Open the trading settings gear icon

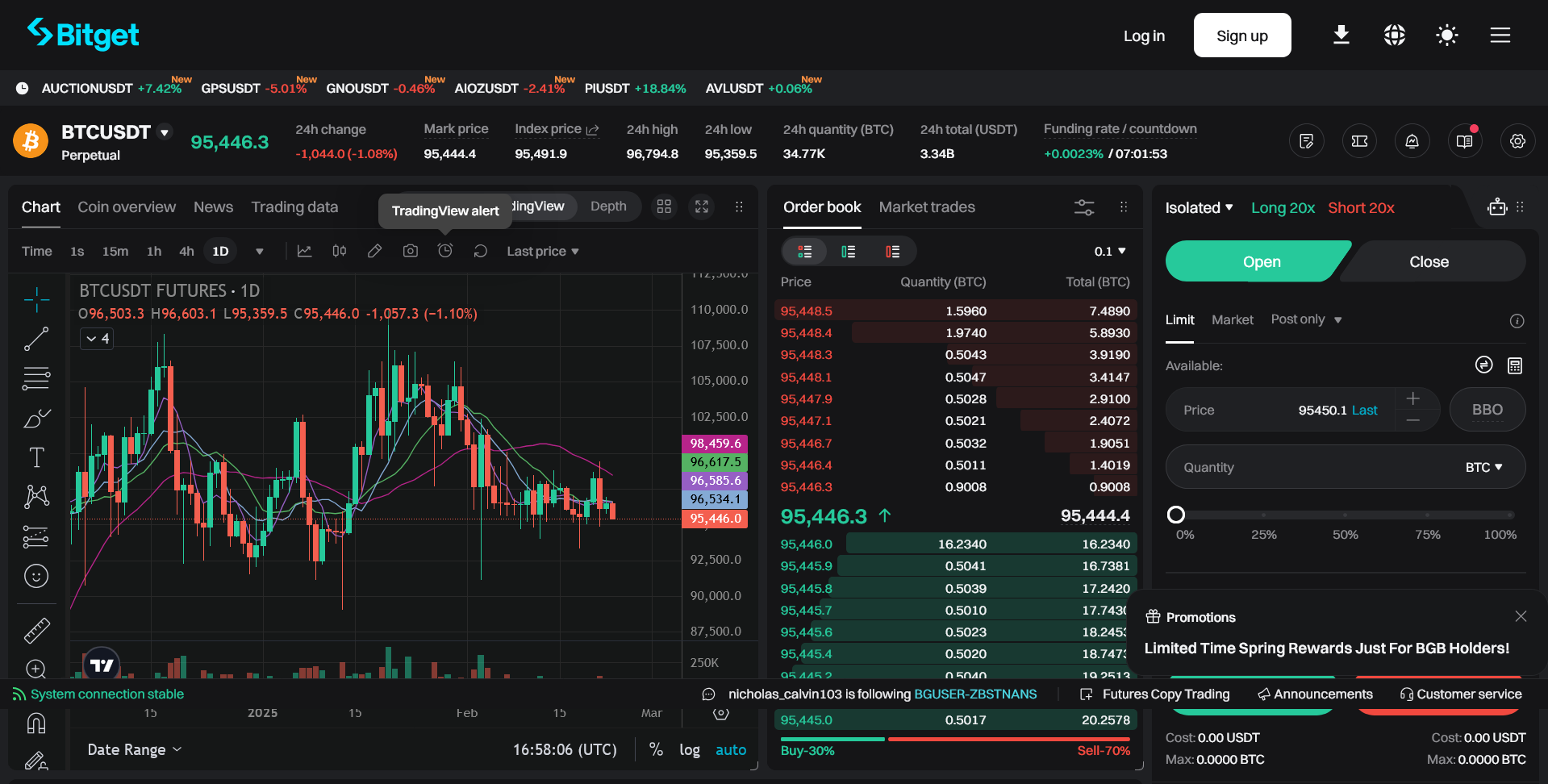1517,141
